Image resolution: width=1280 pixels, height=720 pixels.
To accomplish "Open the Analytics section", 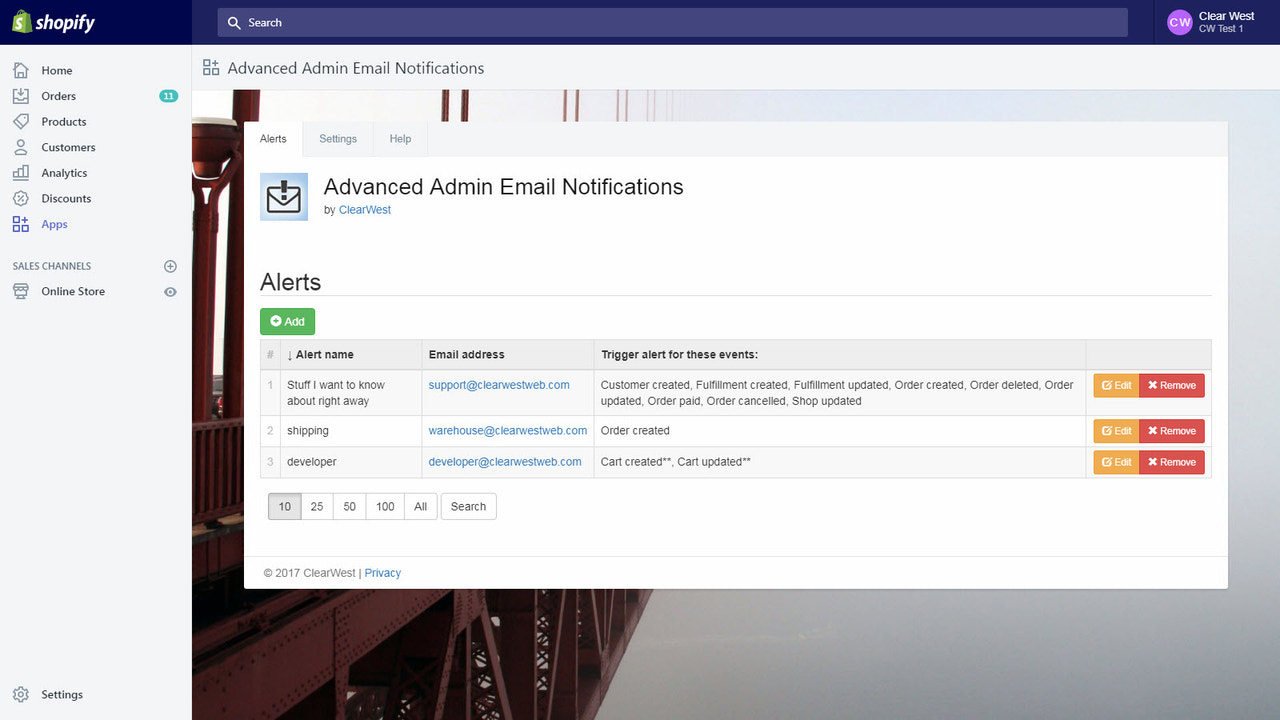I will pos(63,172).
